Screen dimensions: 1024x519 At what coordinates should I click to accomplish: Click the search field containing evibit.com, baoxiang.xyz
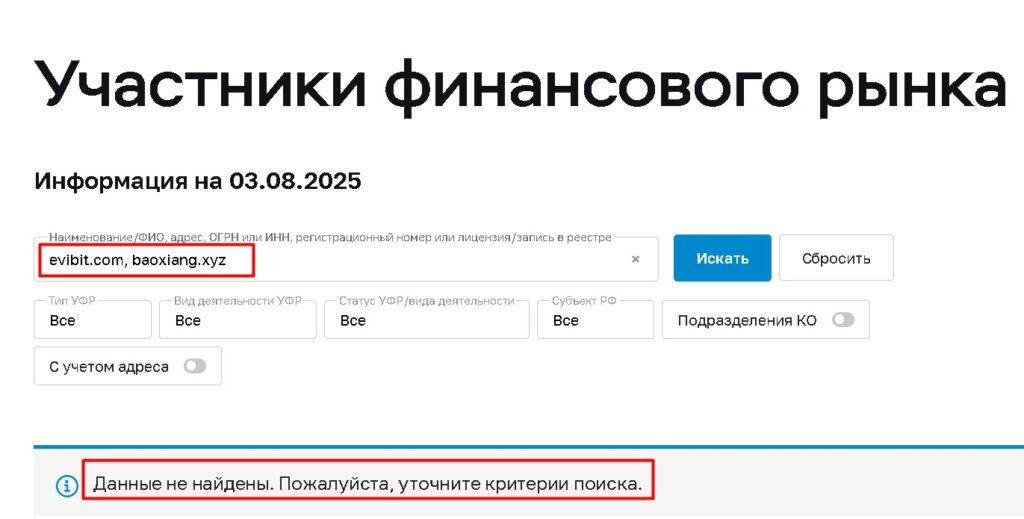tap(345, 259)
